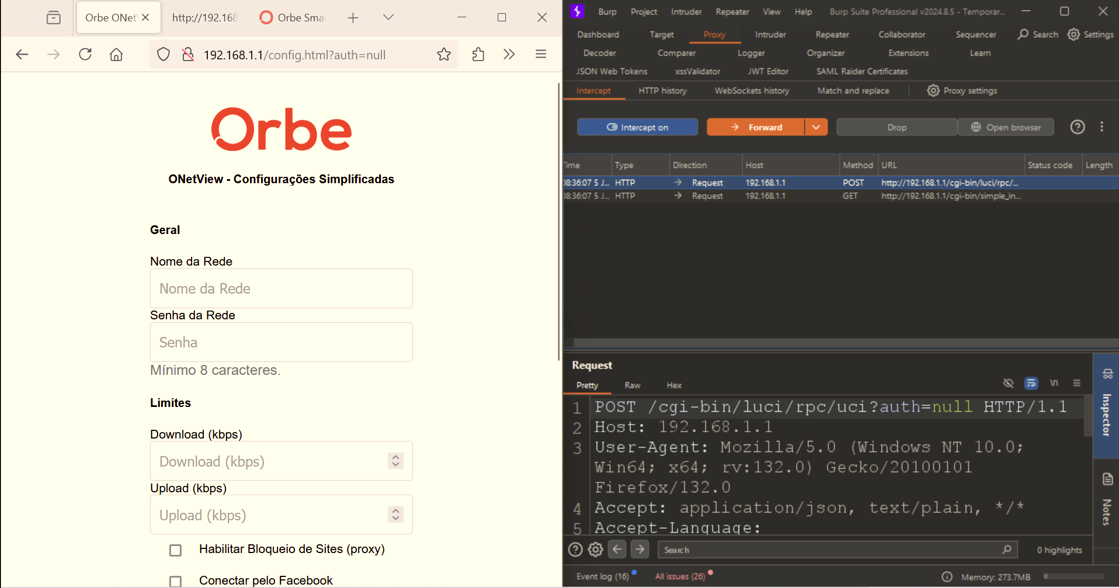Click insecure connection lock icon

[x=188, y=54]
